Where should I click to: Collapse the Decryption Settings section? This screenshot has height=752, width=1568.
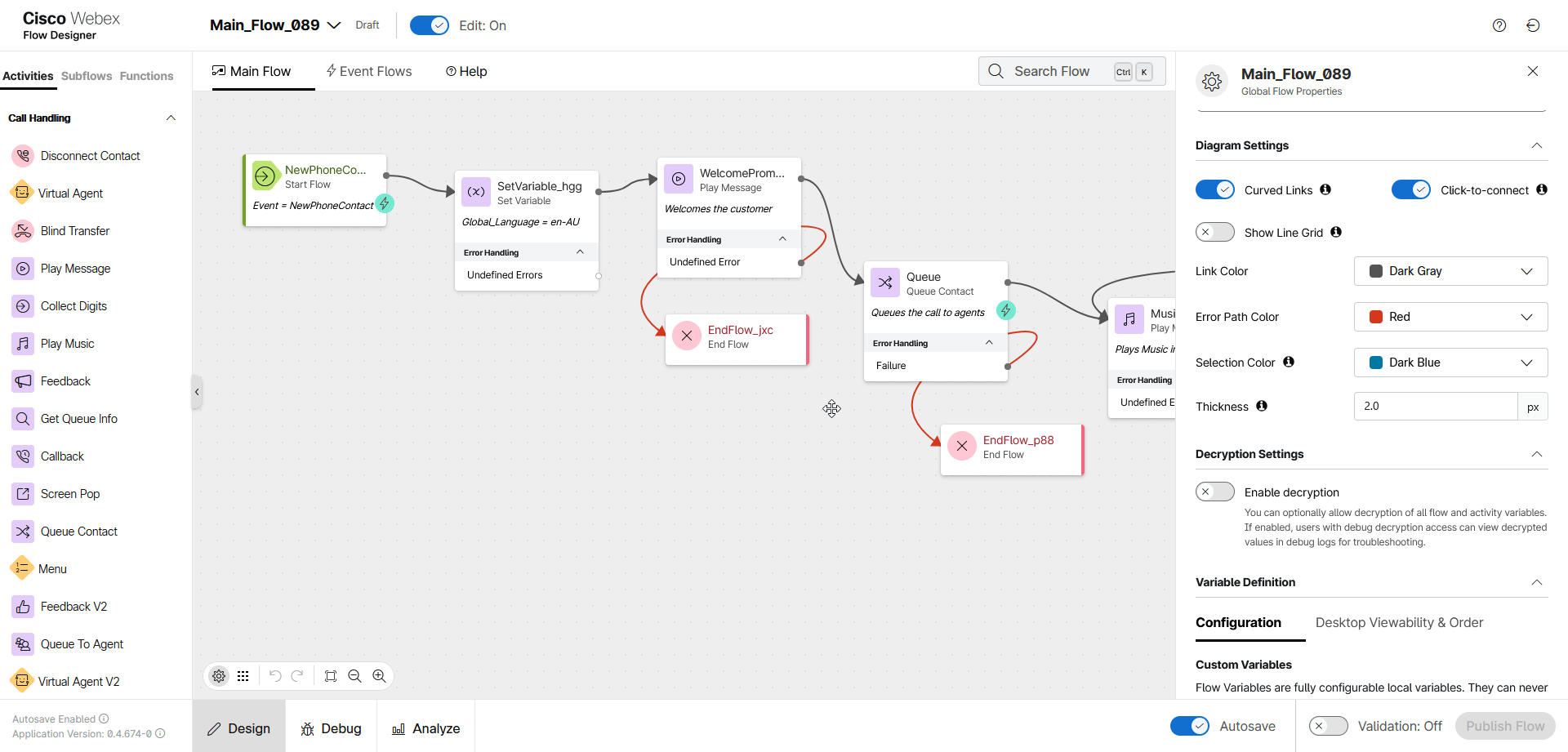click(1537, 454)
